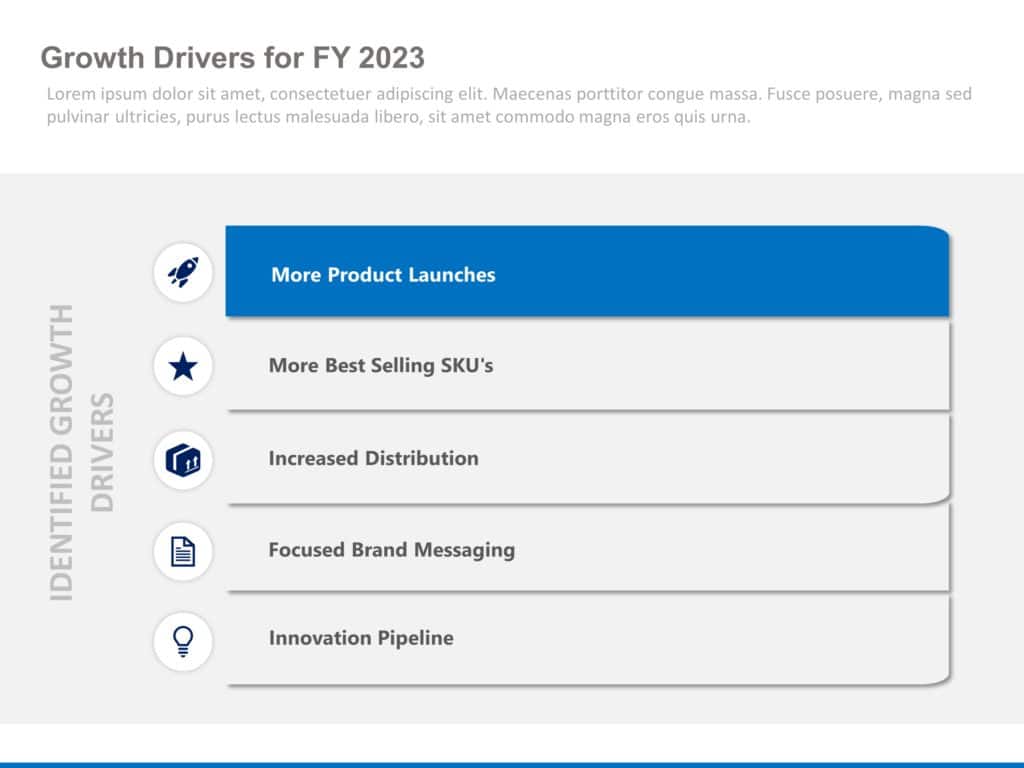Click the Identified Growth Drivers vertical label
This screenshot has width=1024, height=768.
82,453
